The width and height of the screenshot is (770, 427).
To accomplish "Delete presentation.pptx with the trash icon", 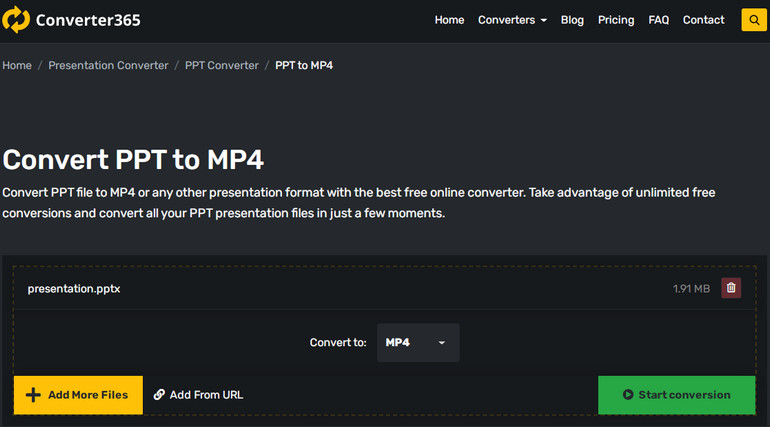I will click(x=731, y=288).
